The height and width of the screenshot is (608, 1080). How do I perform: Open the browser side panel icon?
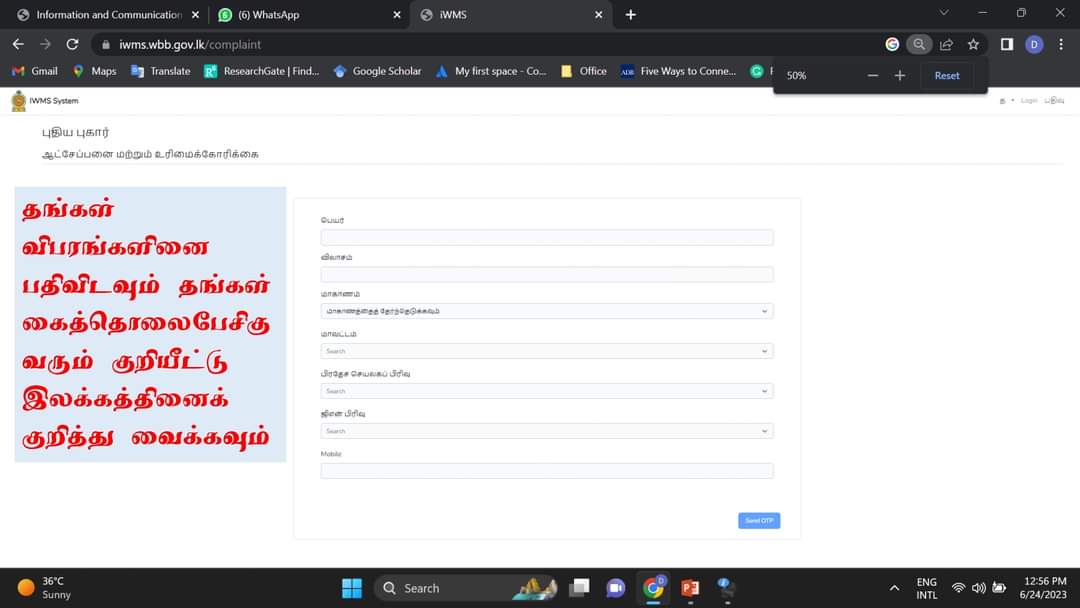[x=1007, y=44]
